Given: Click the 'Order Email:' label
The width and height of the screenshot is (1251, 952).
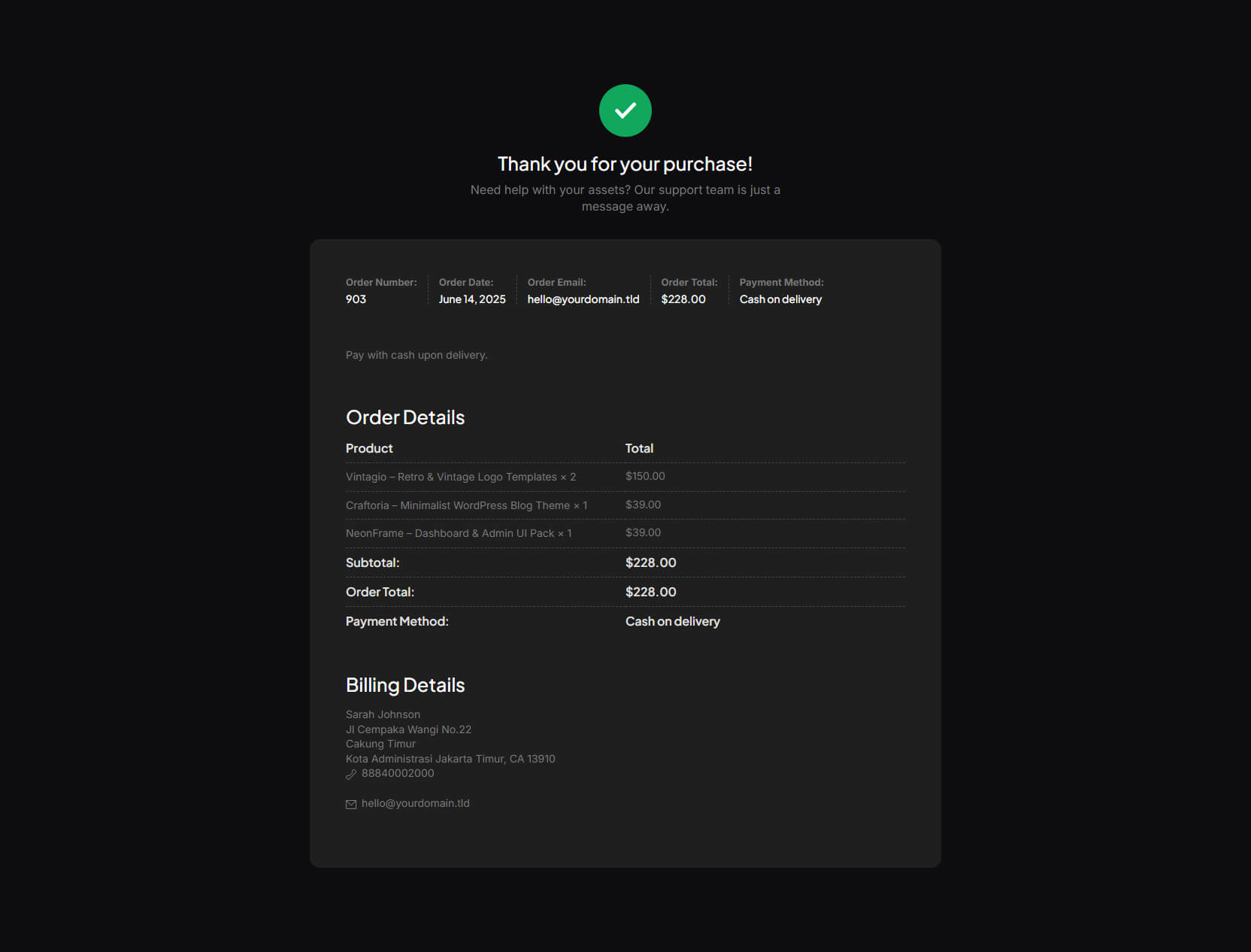Looking at the screenshot, I should pos(556,282).
